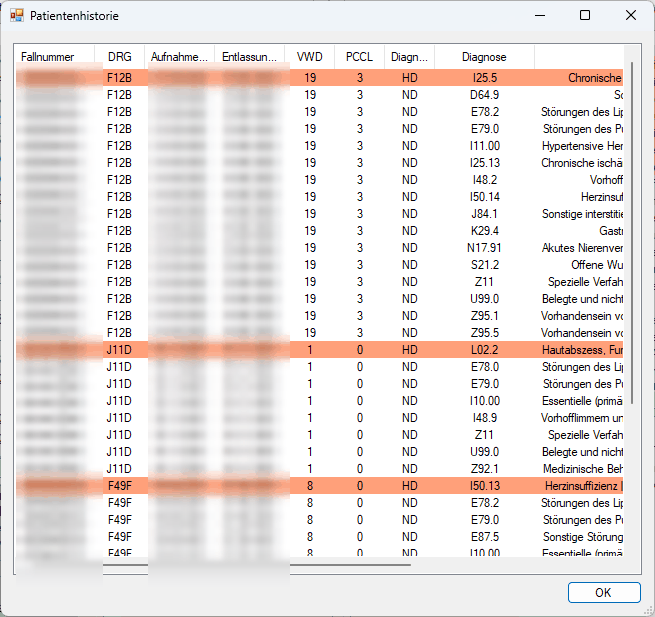Image resolution: width=655 pixels, height=617 pixels.
Task: Sort by Fallnummer column header
Action: click(x=54, y=57)
